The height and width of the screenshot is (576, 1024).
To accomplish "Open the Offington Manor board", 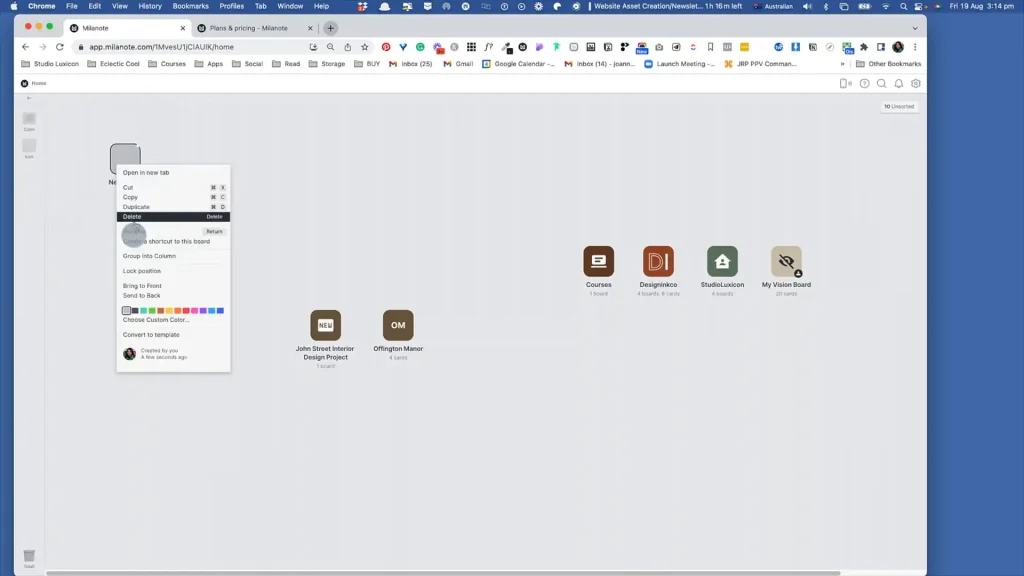I will [398, 325].
